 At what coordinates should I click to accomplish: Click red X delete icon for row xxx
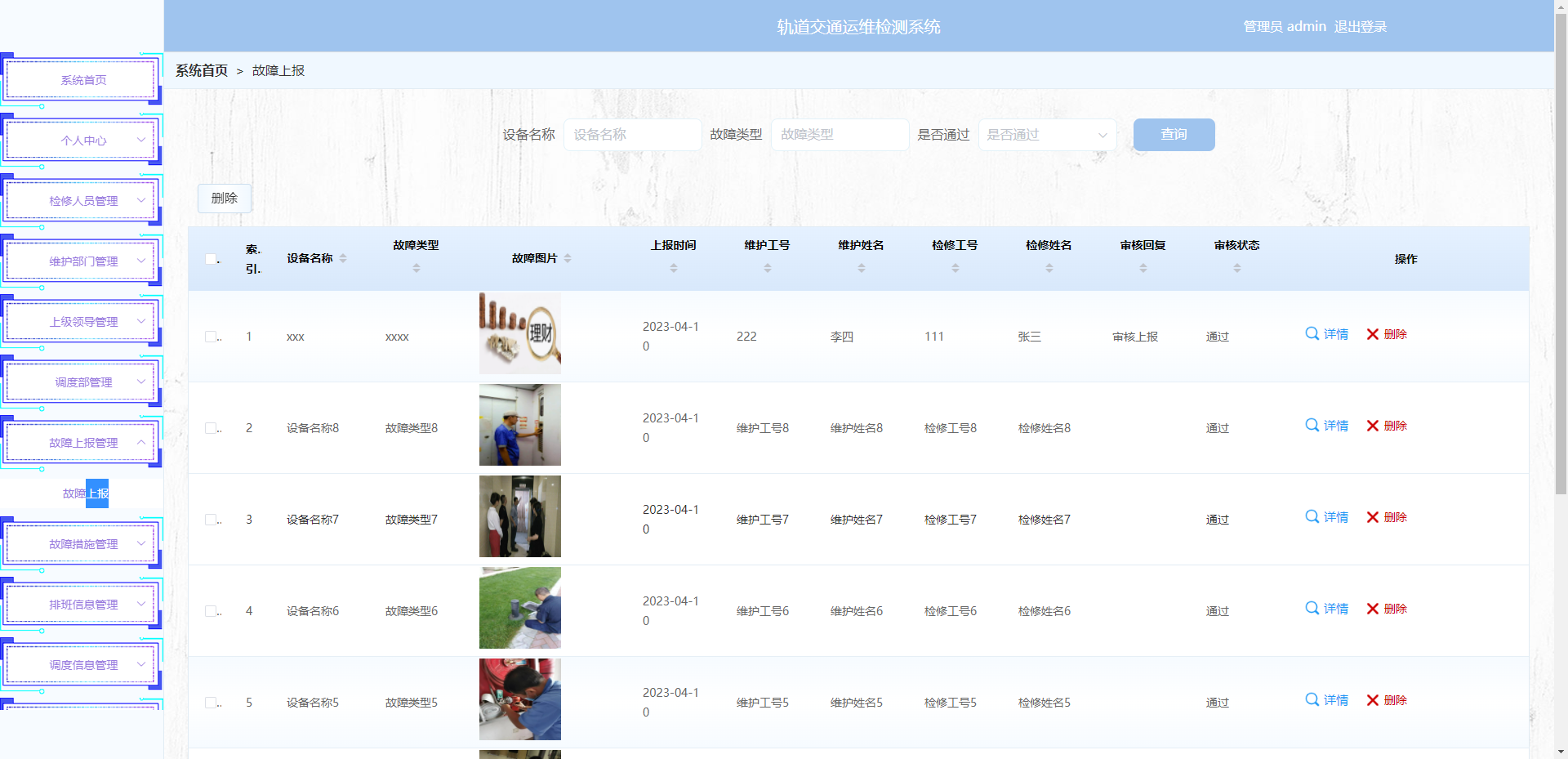click(x=1373, y=334)
